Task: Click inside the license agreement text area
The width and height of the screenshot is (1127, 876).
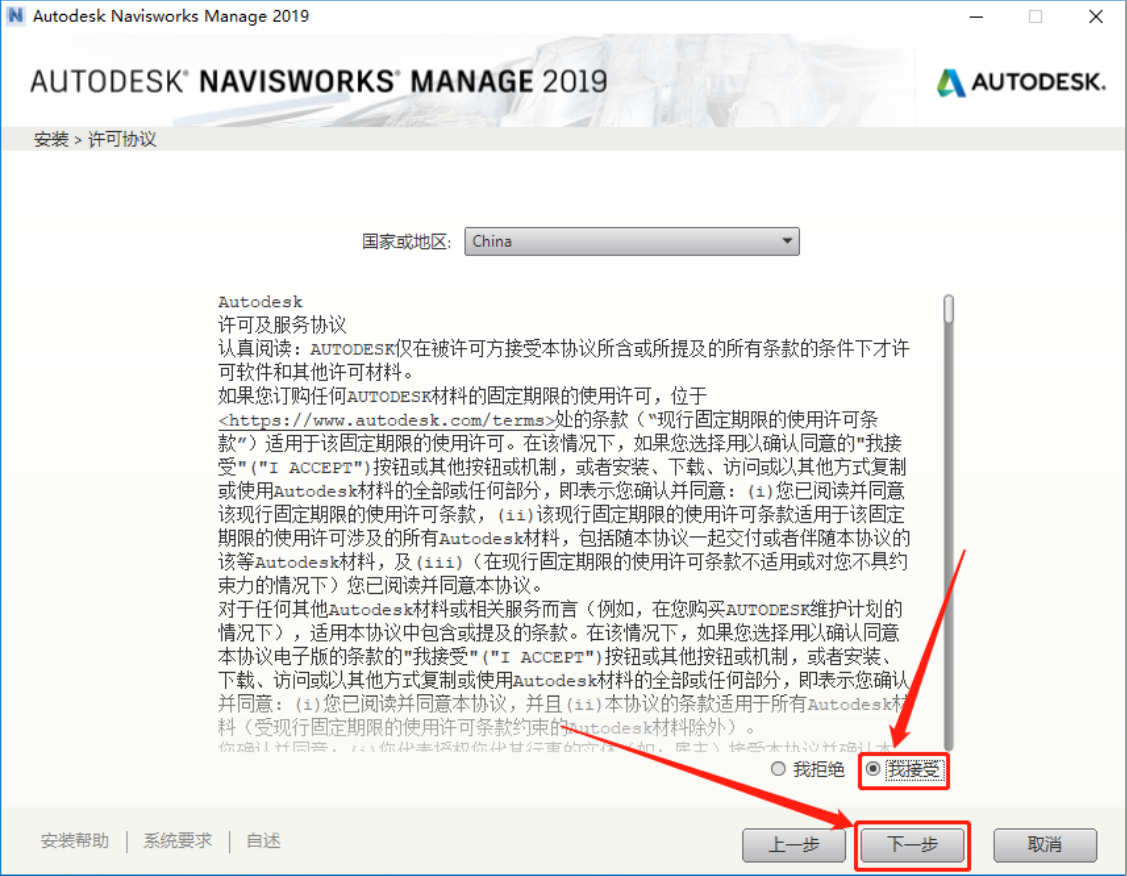Action: [560, 520]
